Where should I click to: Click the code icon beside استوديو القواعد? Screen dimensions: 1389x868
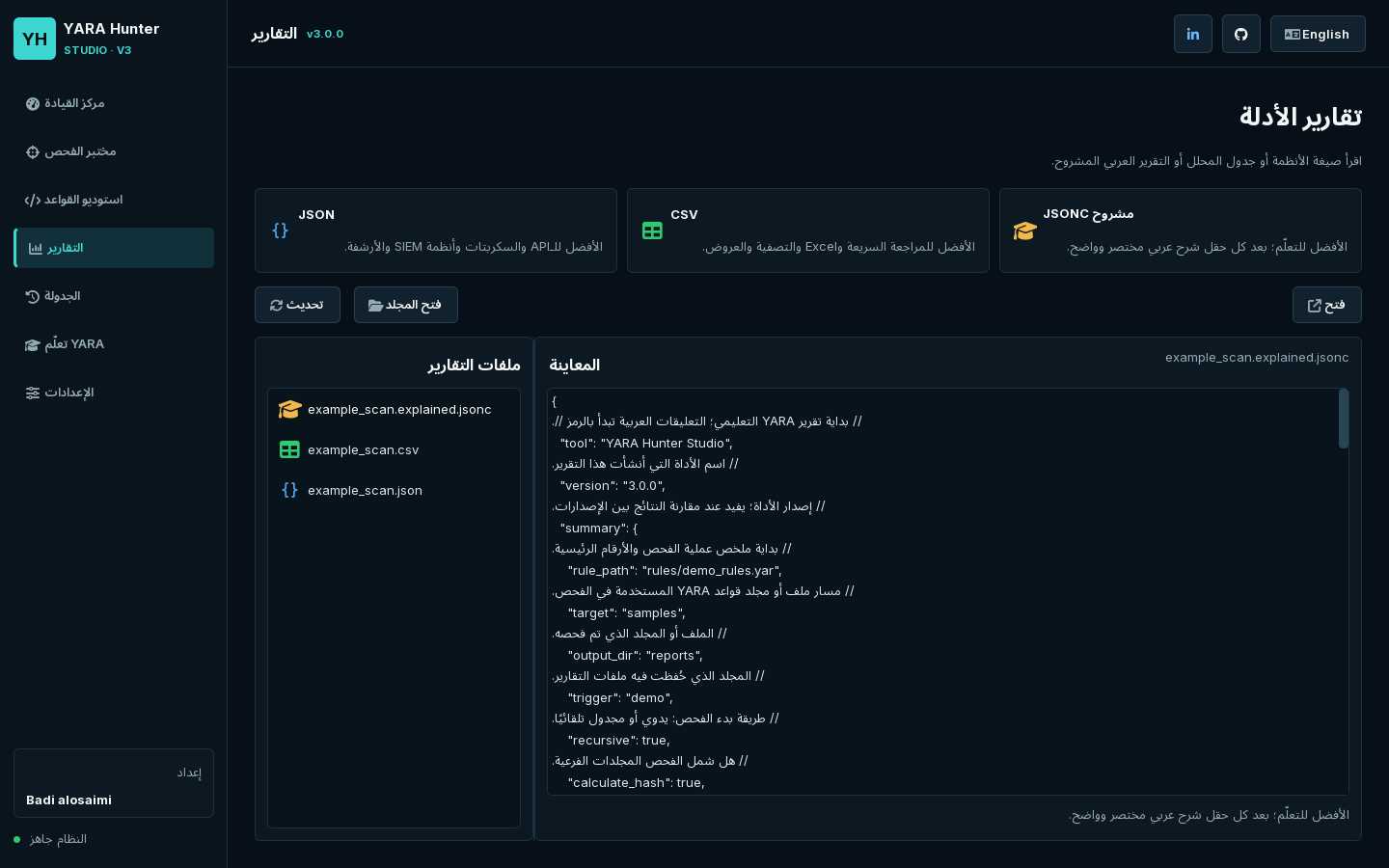click(33, 201)
